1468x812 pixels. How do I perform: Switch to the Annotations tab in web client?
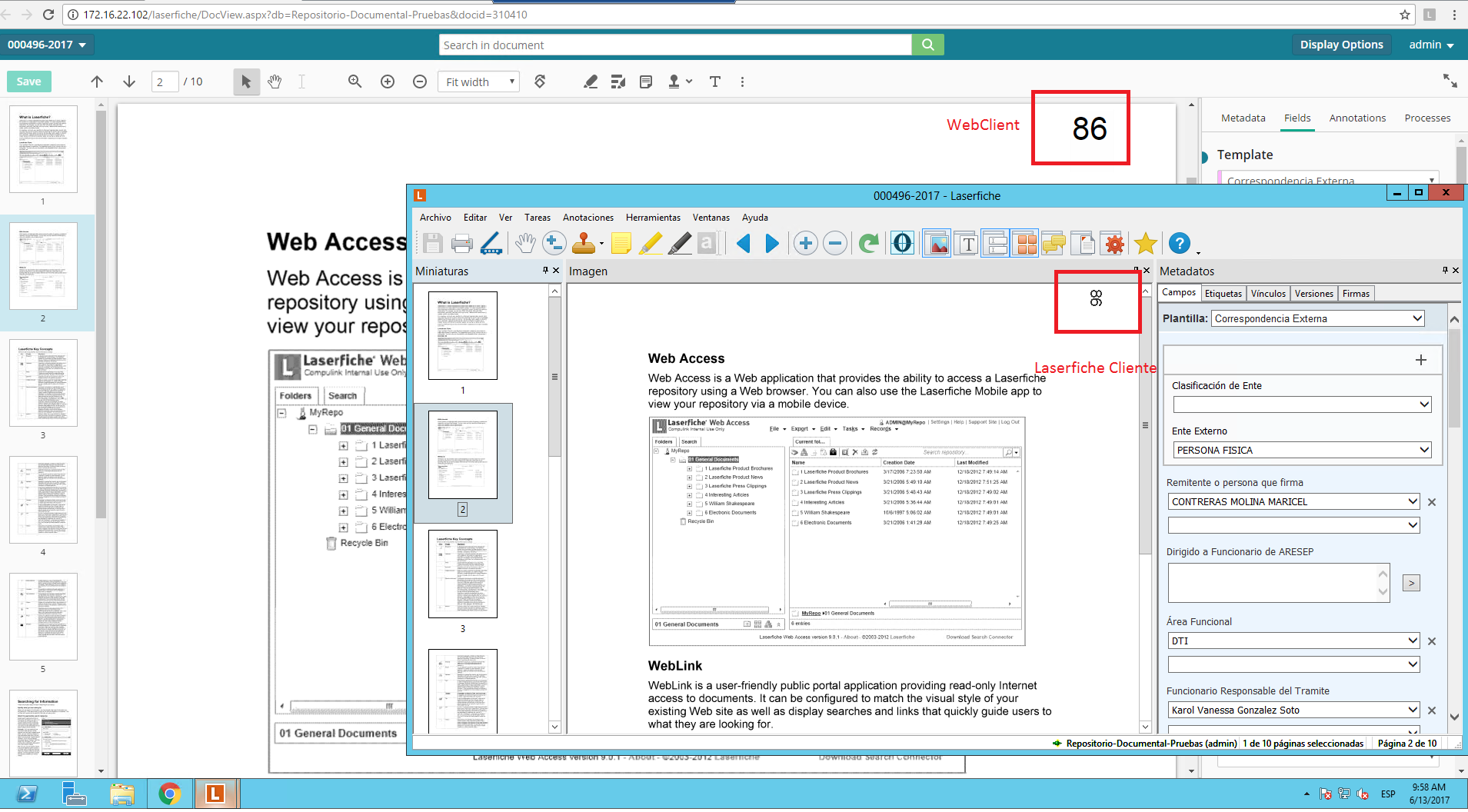click(1357, 118)
